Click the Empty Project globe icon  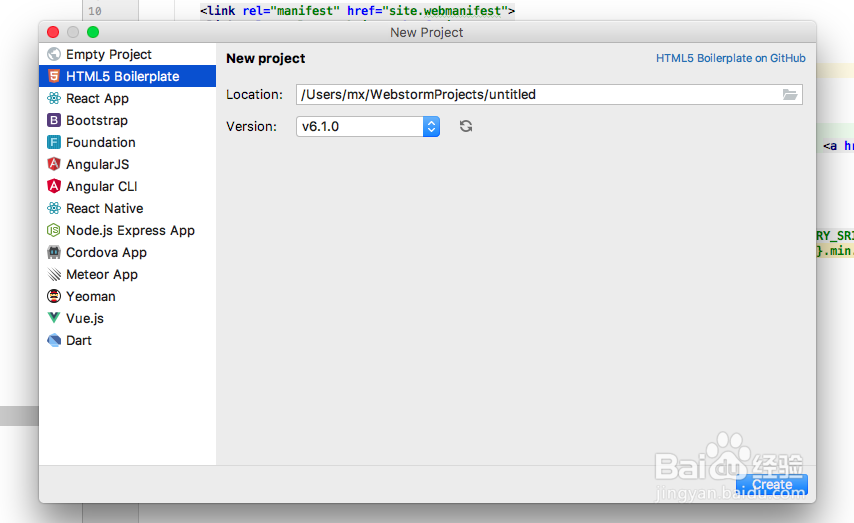[54, 54]
